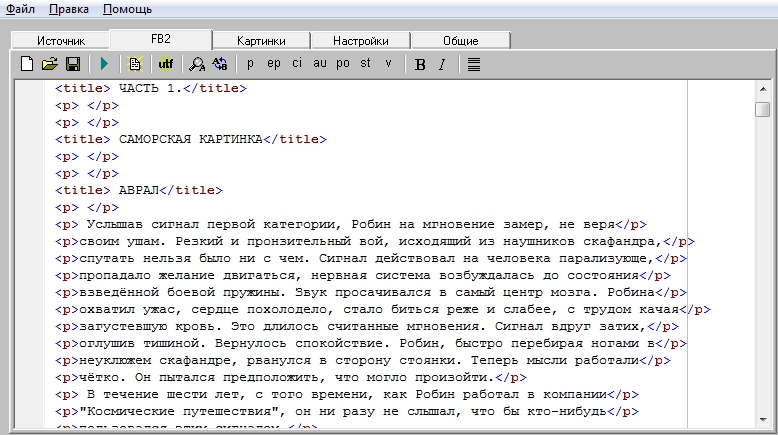Select the FB2 tab

(161, 39)
